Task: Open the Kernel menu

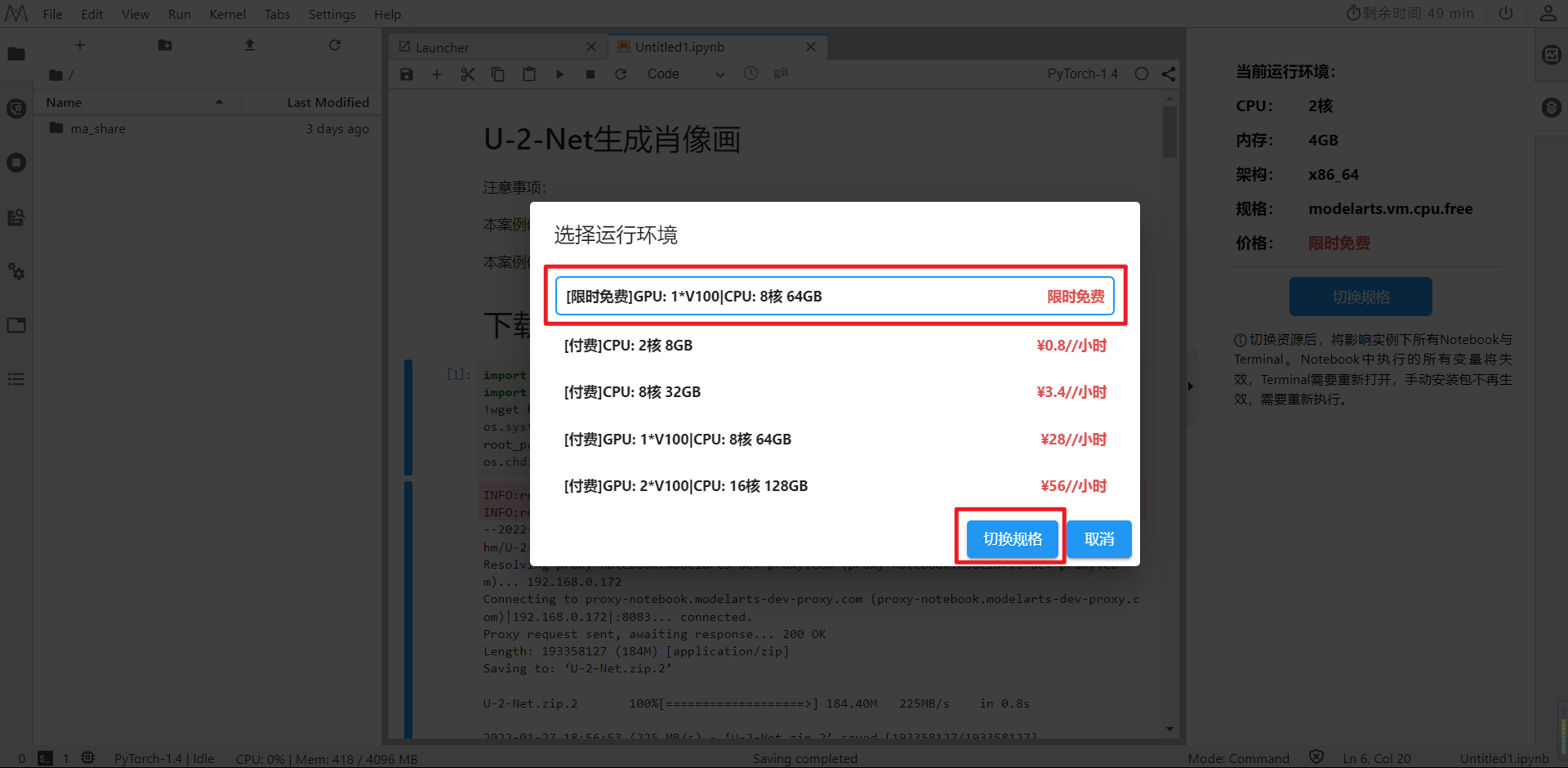Action: point(228,14)
